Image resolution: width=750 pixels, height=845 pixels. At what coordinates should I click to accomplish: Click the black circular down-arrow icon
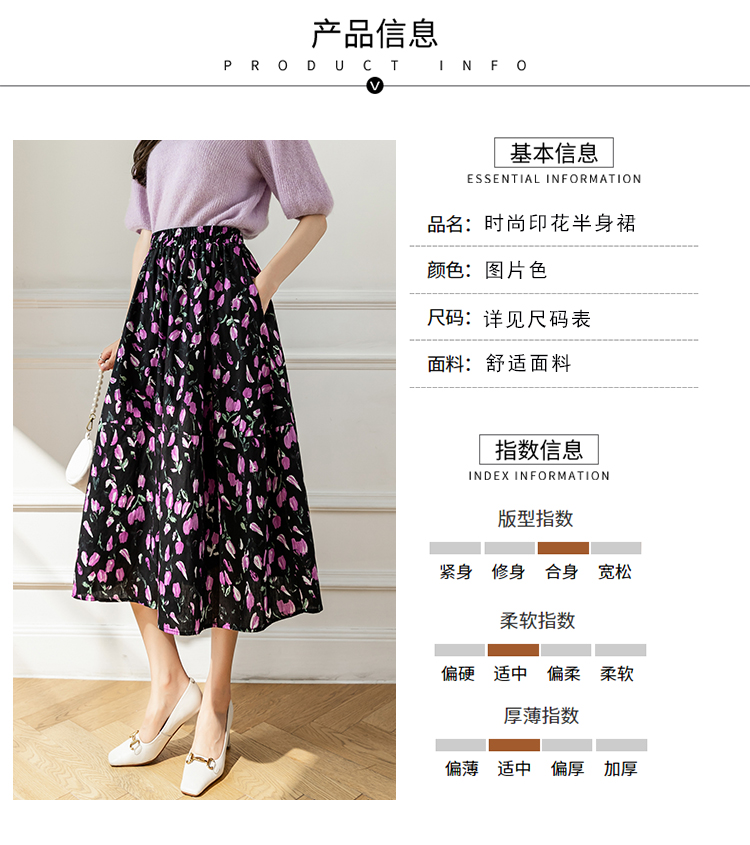[375, 85]
